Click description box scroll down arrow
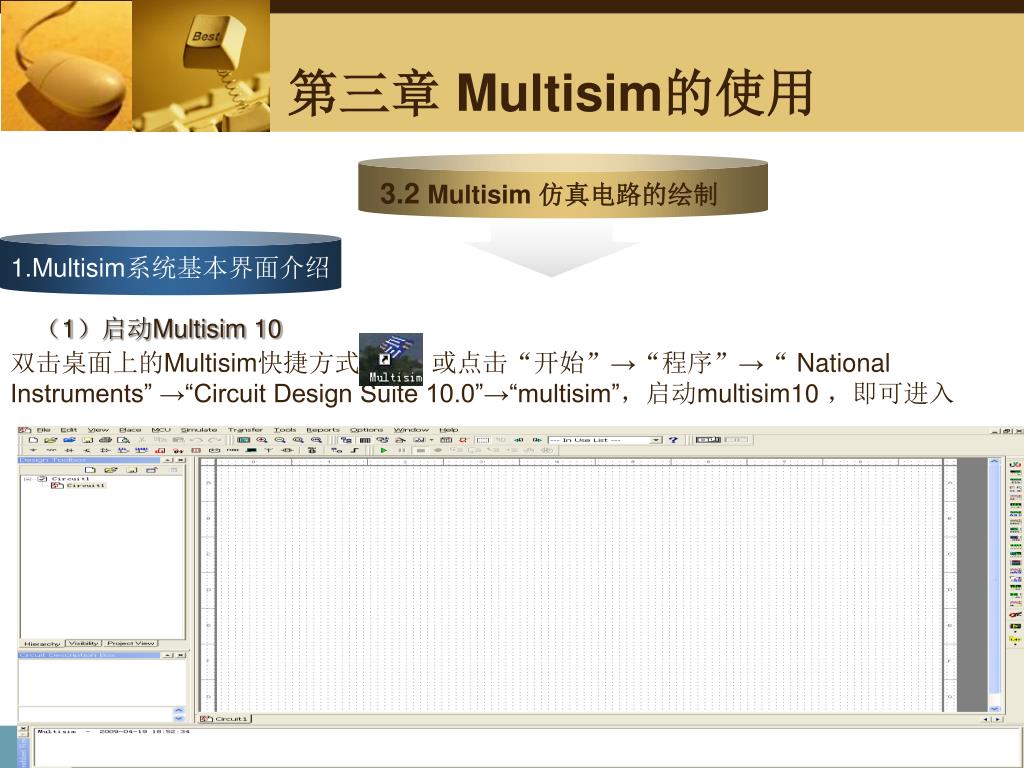1024x768 pixels. tap(179, 718)
